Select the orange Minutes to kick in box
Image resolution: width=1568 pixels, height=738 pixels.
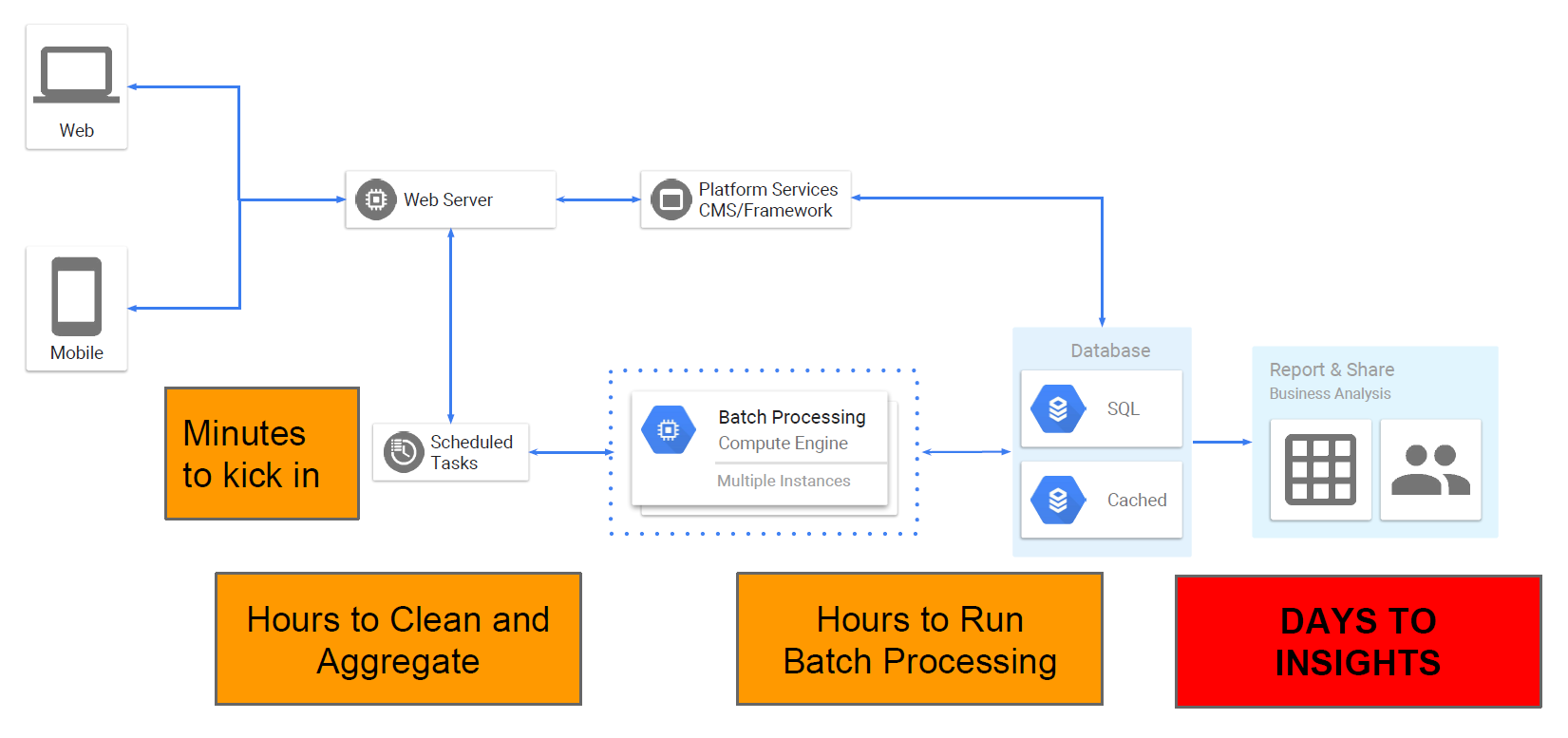[262, 453]
